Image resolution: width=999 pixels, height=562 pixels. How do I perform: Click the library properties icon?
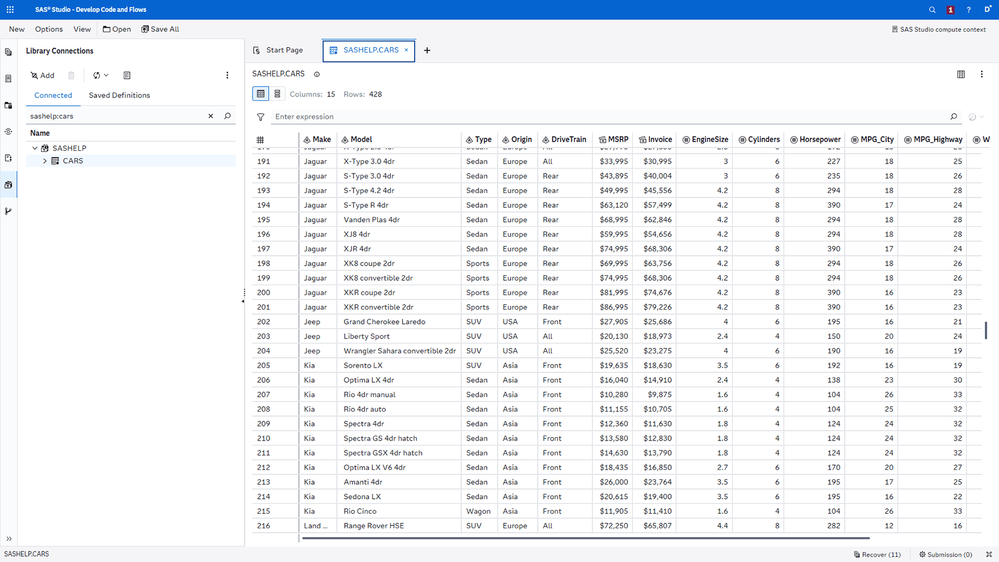coord(127,75)
